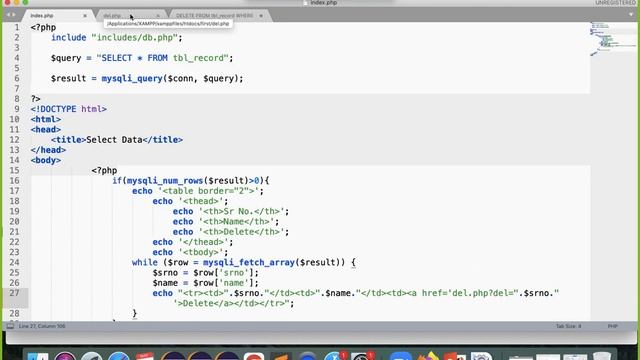Click the href='del.php?del=' string

(x=470, y=293)
